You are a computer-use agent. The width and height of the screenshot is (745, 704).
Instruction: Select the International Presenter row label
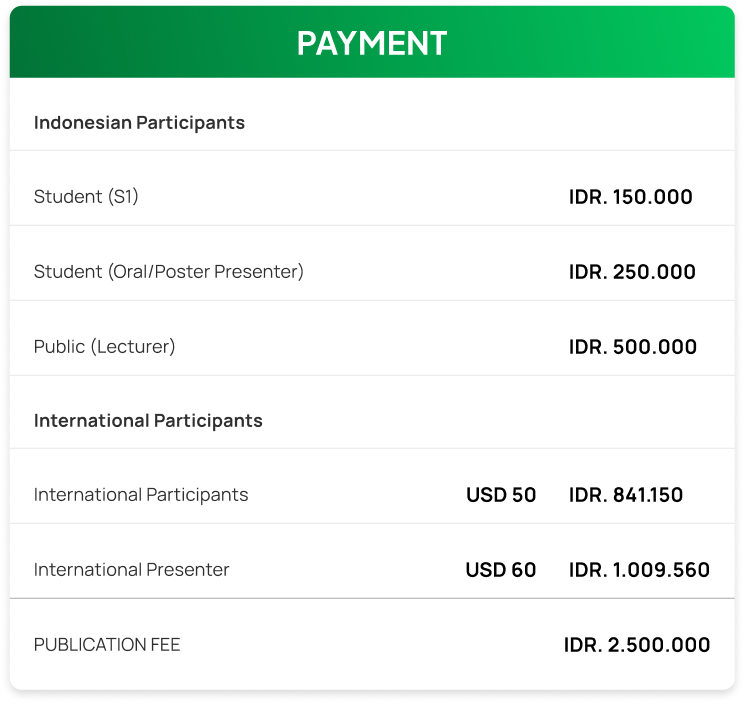pos(131,570)
